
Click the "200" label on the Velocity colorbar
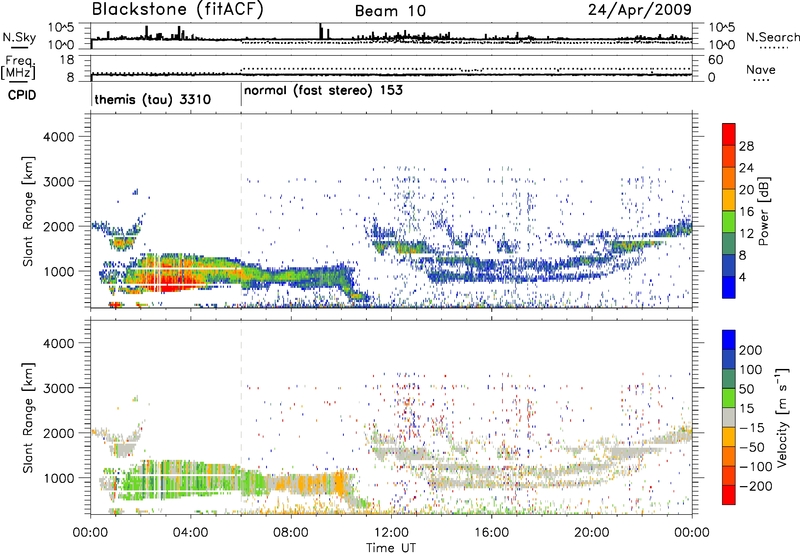[x=751, y=350]
